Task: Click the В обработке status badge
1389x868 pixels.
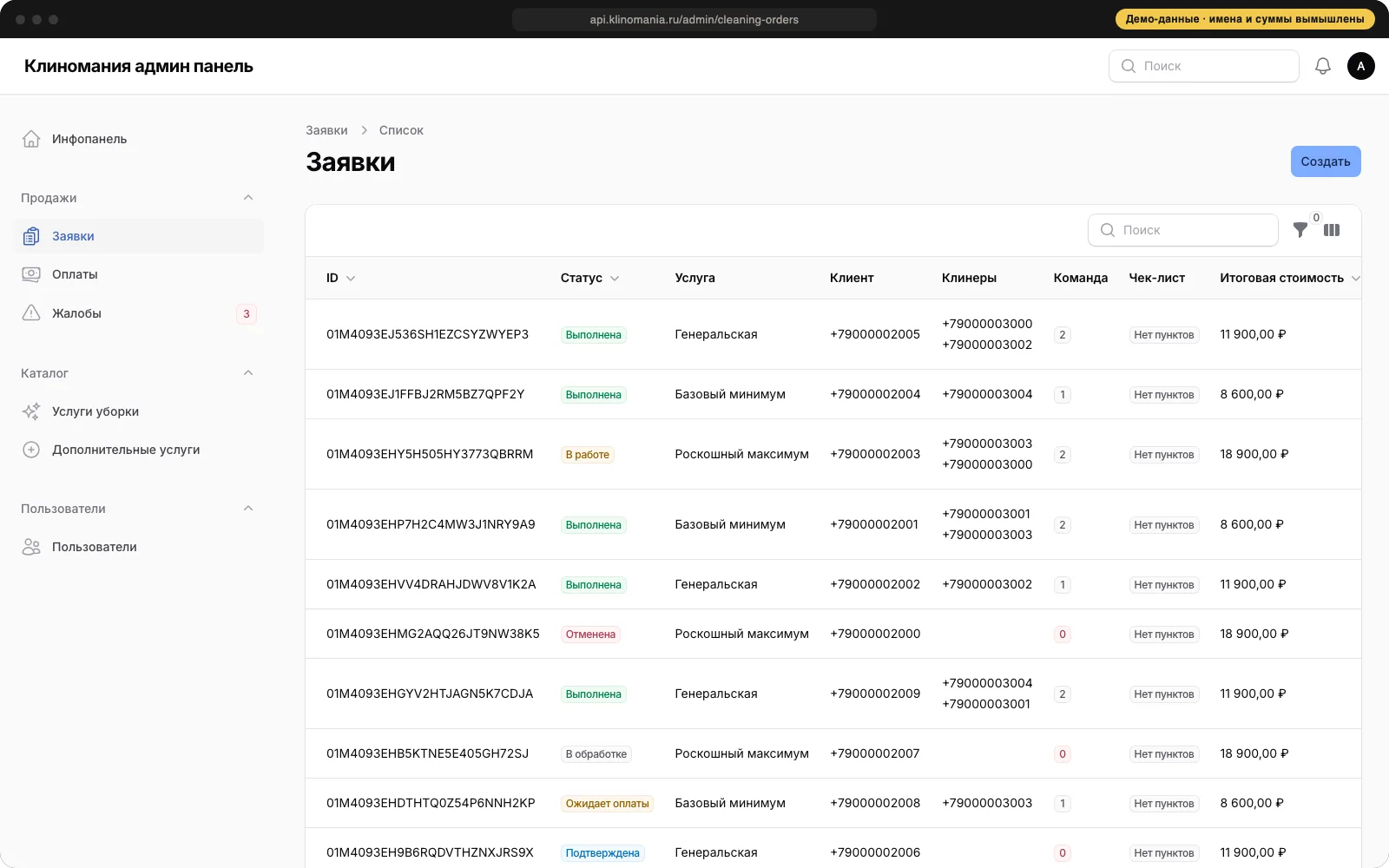Action: pos(596,753)
